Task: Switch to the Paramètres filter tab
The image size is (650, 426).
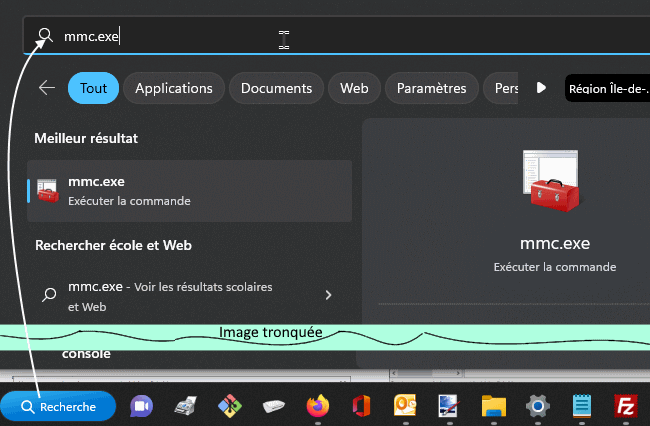Action: [x=432, y=88]
